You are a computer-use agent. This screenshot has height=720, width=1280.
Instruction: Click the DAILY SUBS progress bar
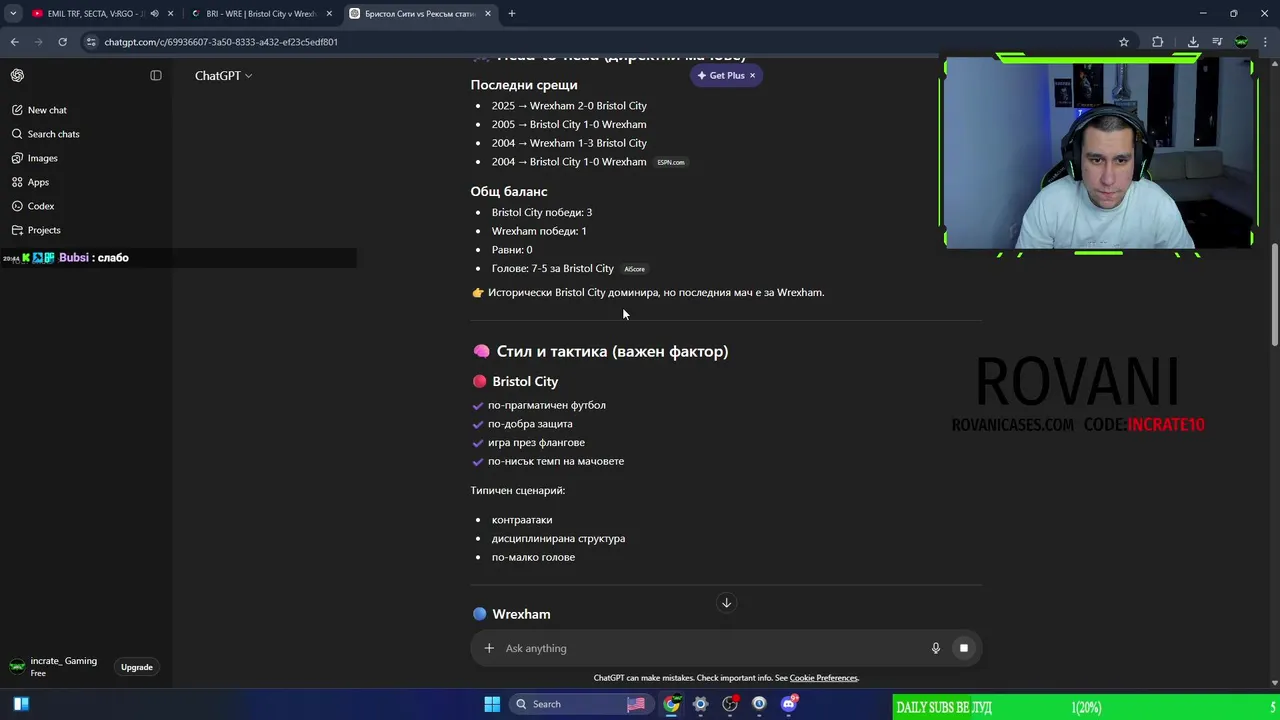pos(1086,707)
